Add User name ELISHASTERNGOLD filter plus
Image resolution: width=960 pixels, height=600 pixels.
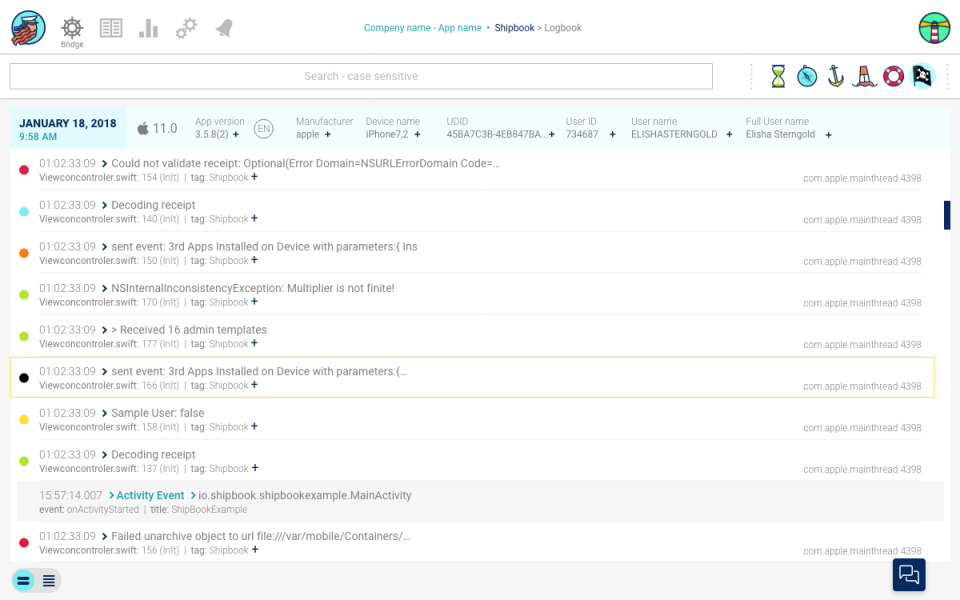point(729,135)
